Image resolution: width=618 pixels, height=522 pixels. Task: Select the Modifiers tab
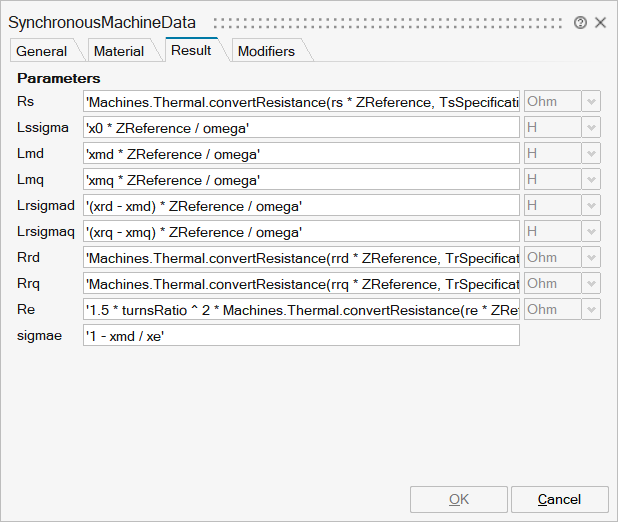pyautogui.click(x=266, y=51)
